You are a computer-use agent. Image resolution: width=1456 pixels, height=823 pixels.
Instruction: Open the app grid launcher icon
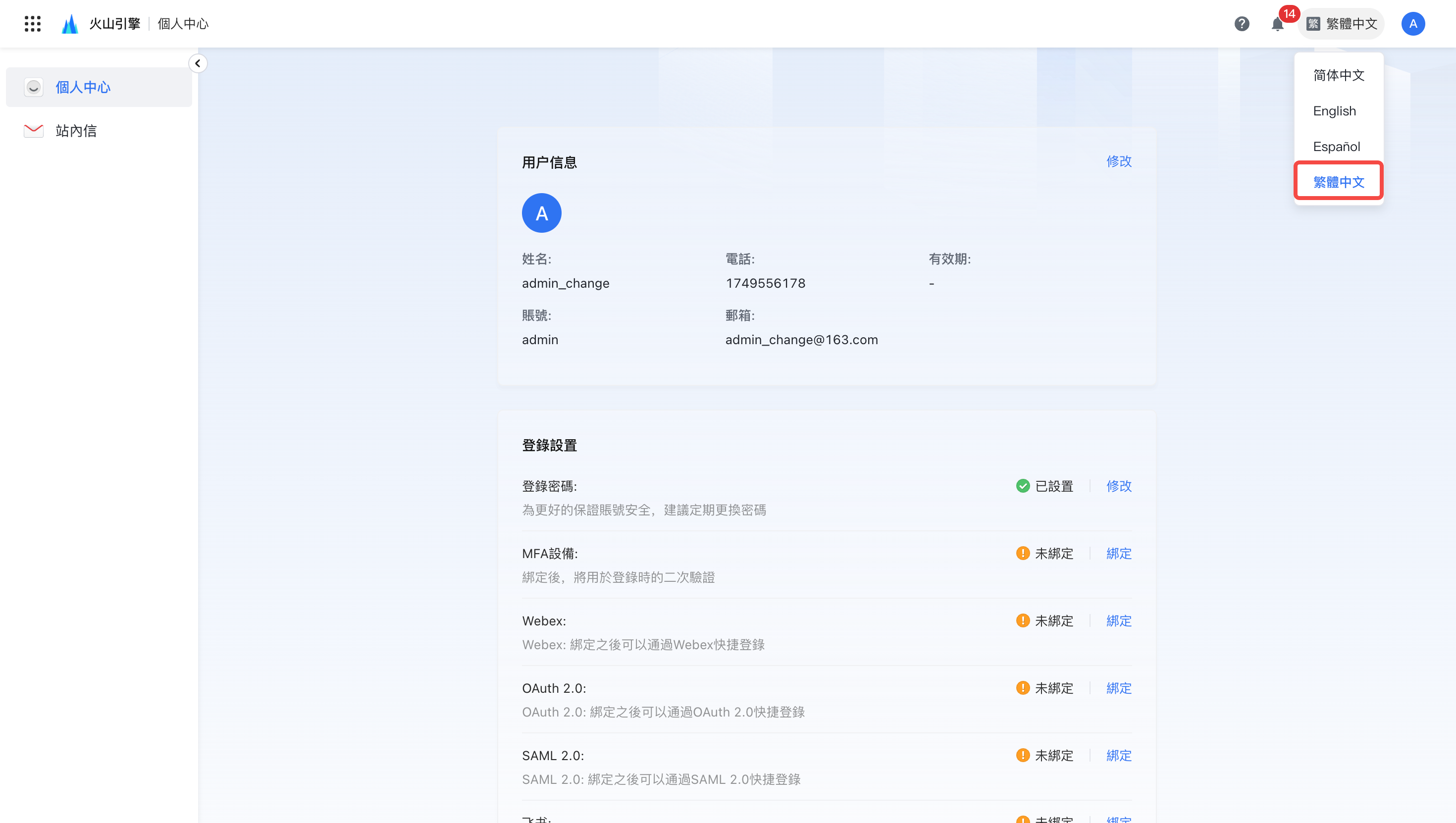33,24
